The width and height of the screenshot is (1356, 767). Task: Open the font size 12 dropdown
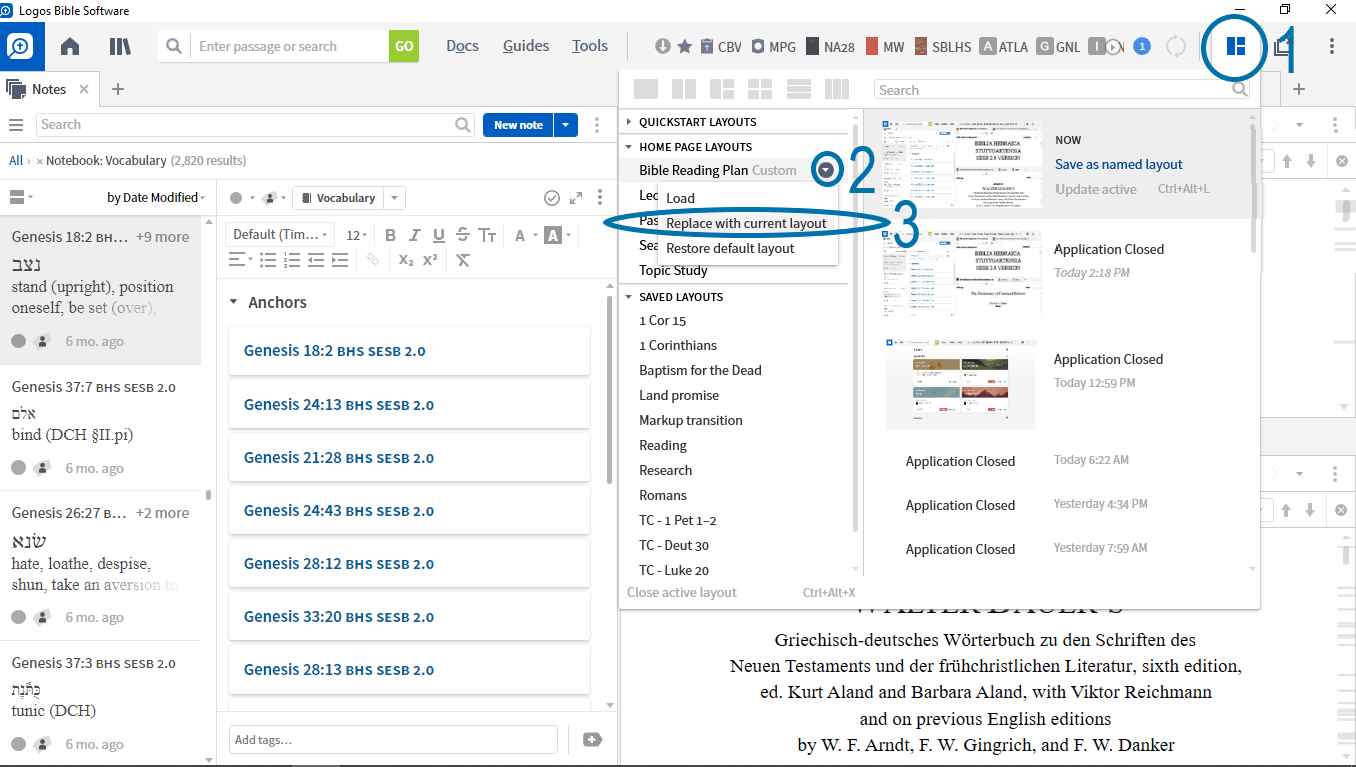(x=357, y=235)
